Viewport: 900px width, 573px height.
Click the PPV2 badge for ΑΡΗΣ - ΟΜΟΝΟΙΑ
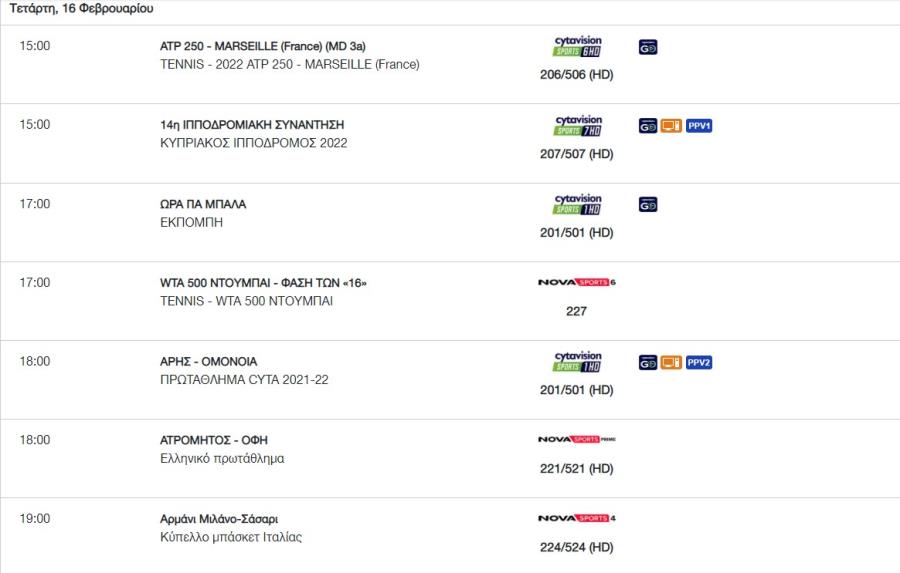699,362
